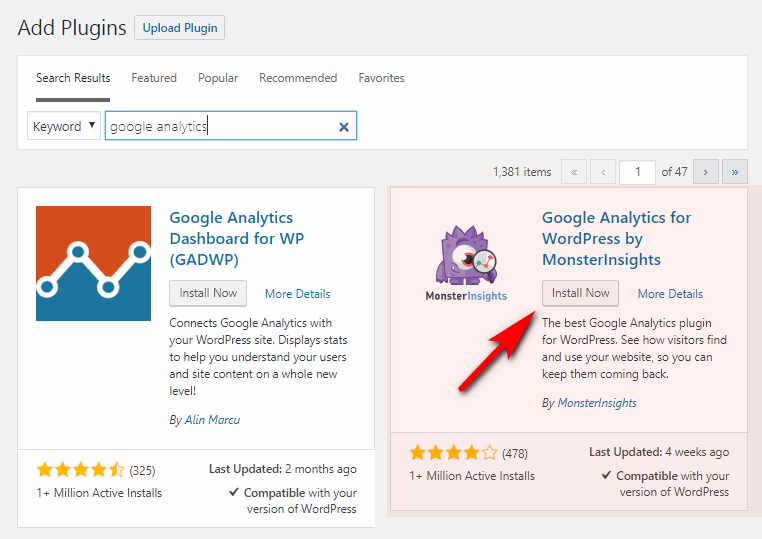
Task: Click the (325) ratings count
Action: coord(142,470)
